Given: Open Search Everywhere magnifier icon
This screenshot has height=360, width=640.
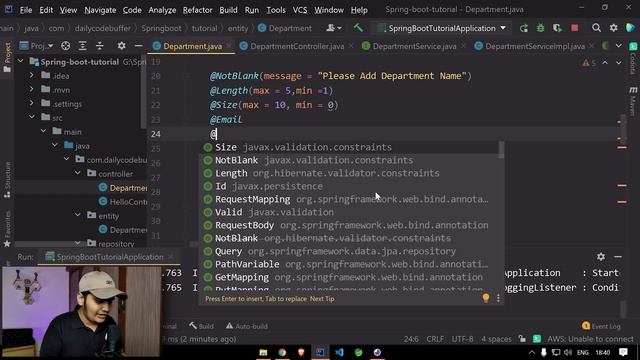Looking at the screenshot, I should click(596, 28).
